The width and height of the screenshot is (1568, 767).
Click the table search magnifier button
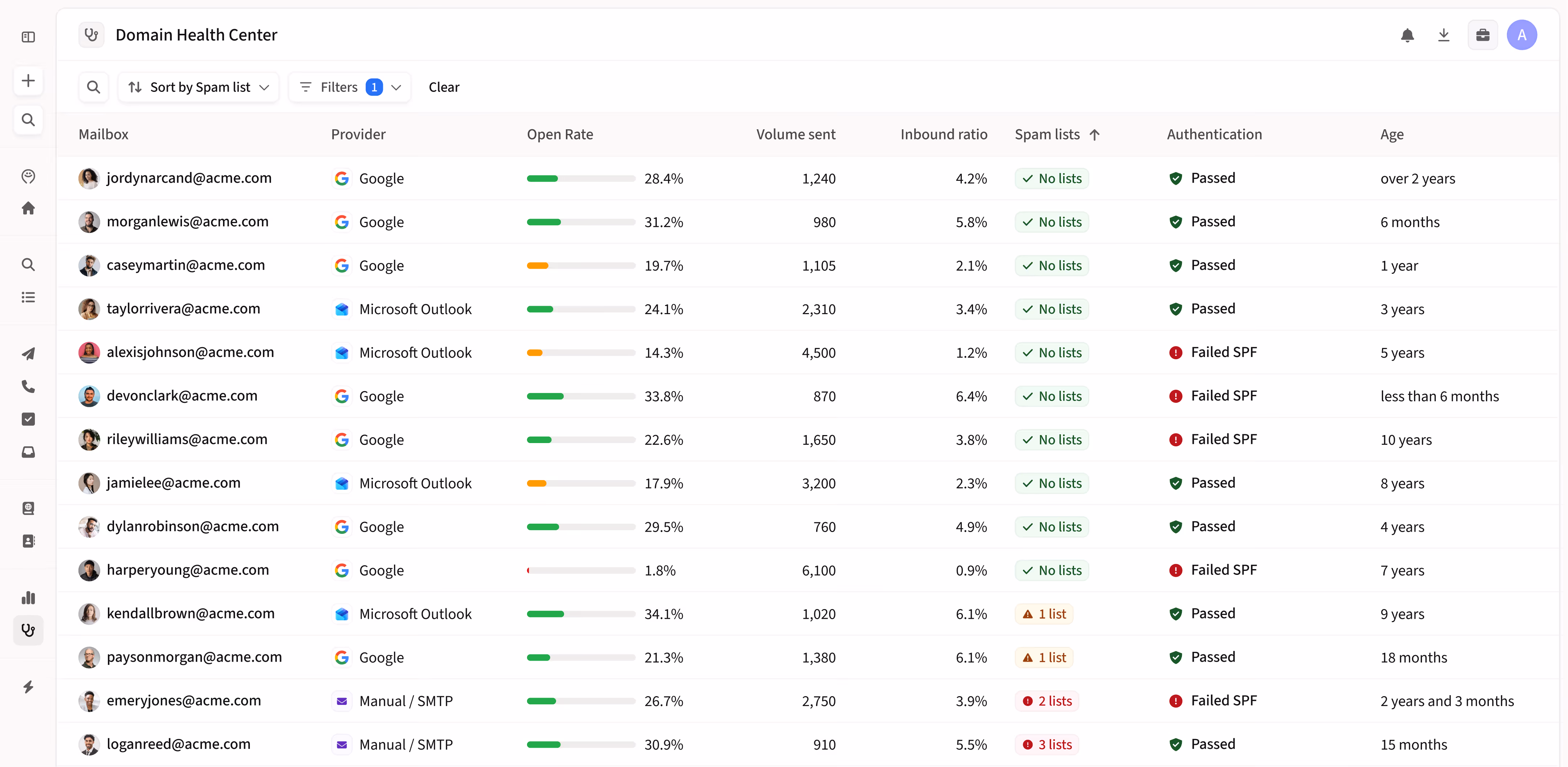pos(93,87)
